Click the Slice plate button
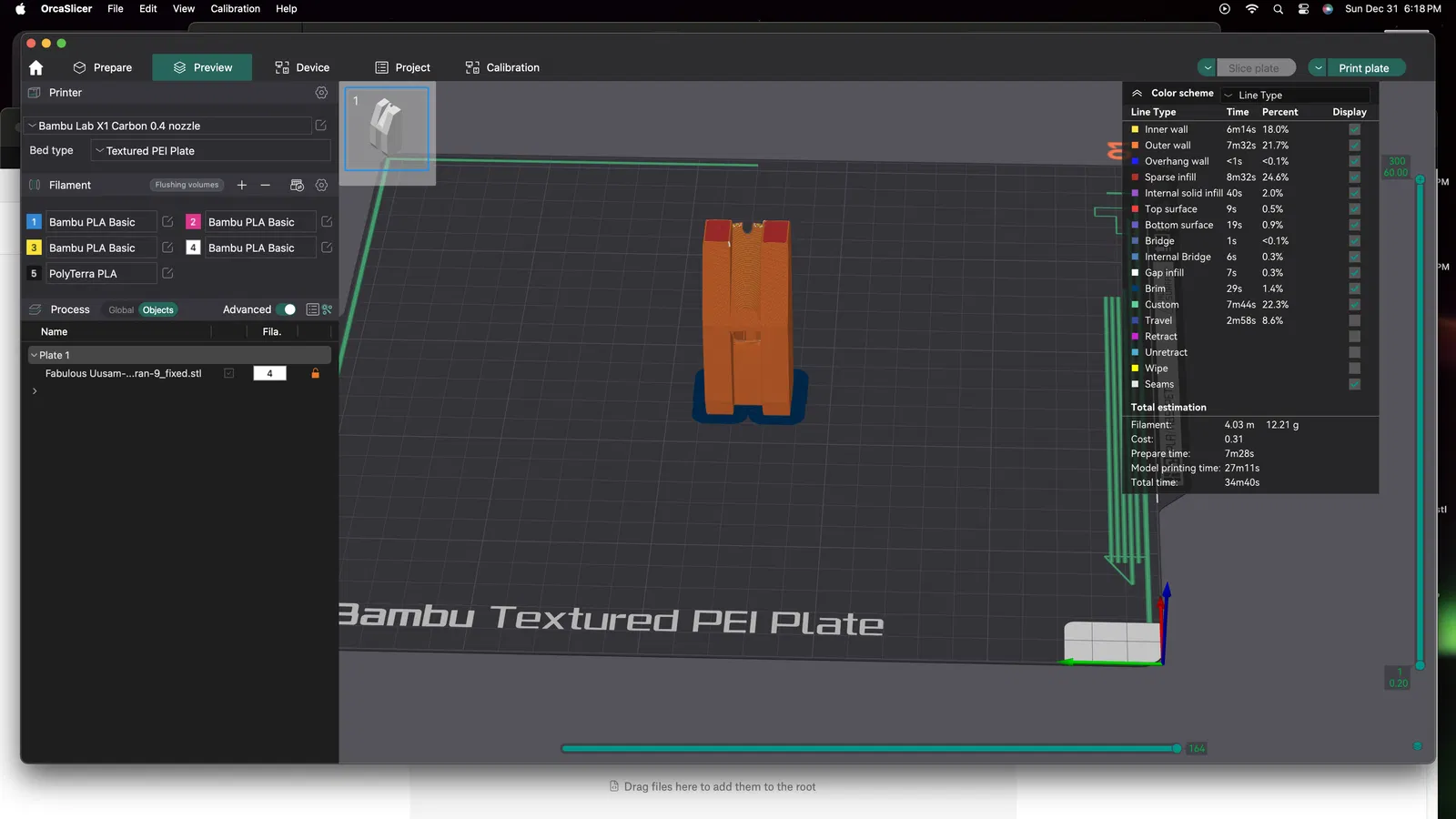1456x819 pixels. 1257,68
